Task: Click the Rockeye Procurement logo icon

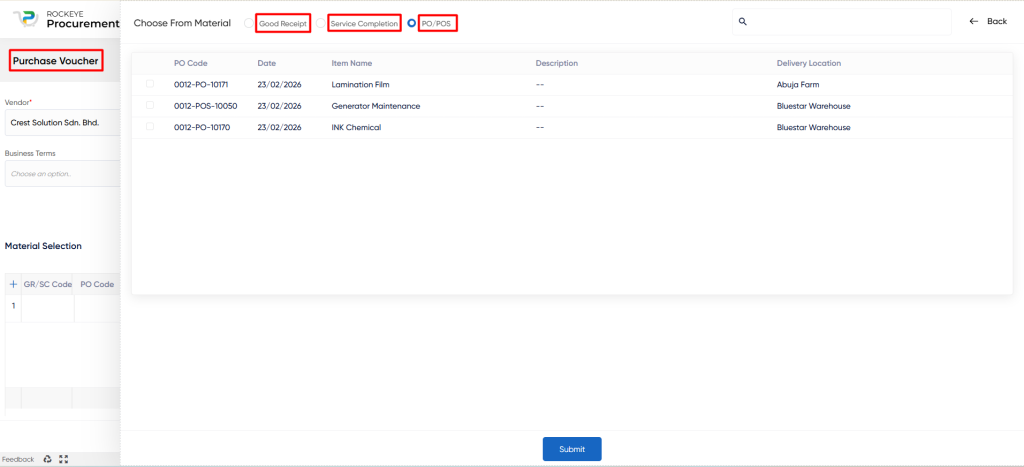Action: pos(25,20)
